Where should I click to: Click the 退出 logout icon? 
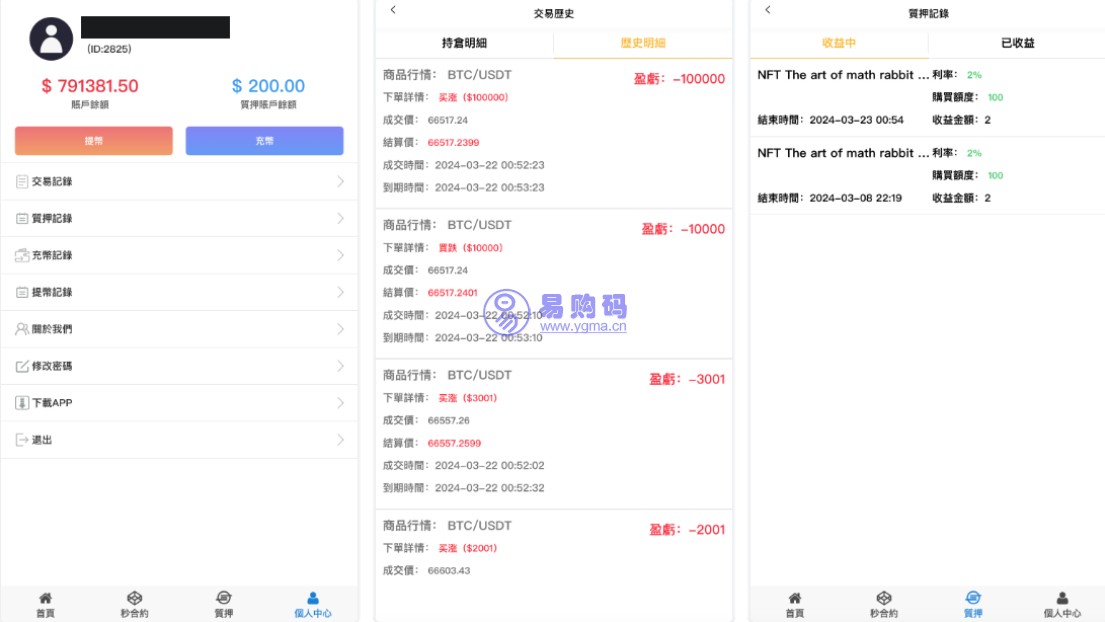[22, 440]
